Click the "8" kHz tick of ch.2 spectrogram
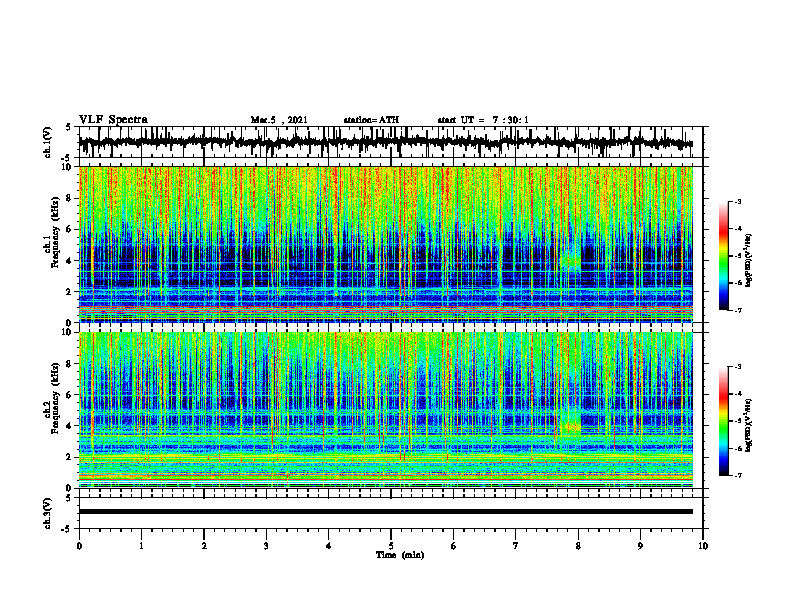Viewport: 792px width, 612px height. click(x=69, y=364)
